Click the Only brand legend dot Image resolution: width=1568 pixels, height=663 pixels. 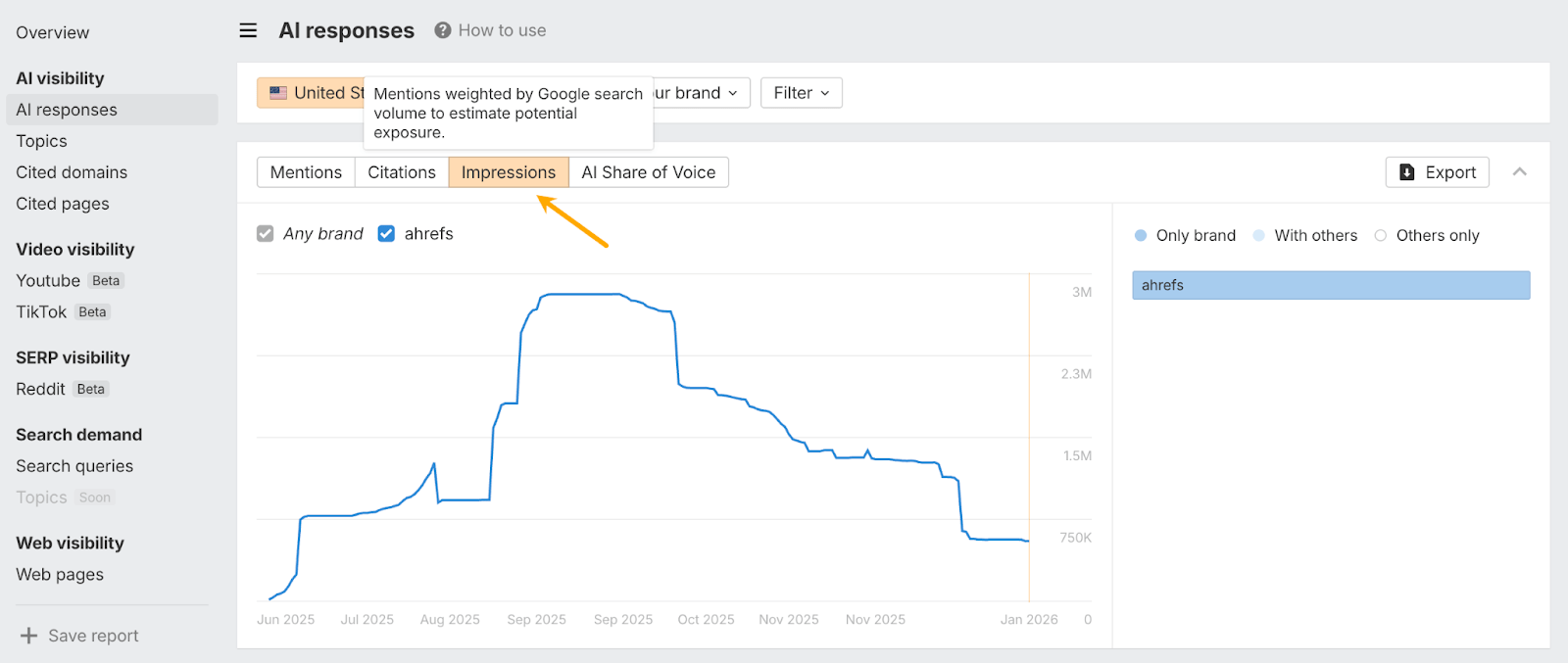tap(1141, 235)
